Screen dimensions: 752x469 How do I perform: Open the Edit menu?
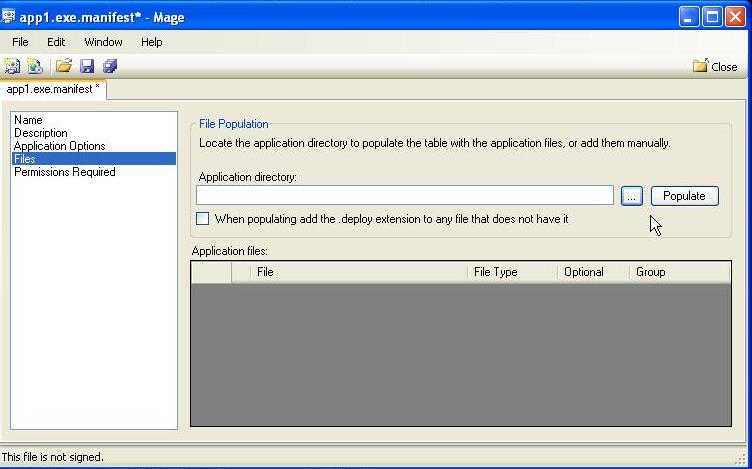tap(56, 42)
